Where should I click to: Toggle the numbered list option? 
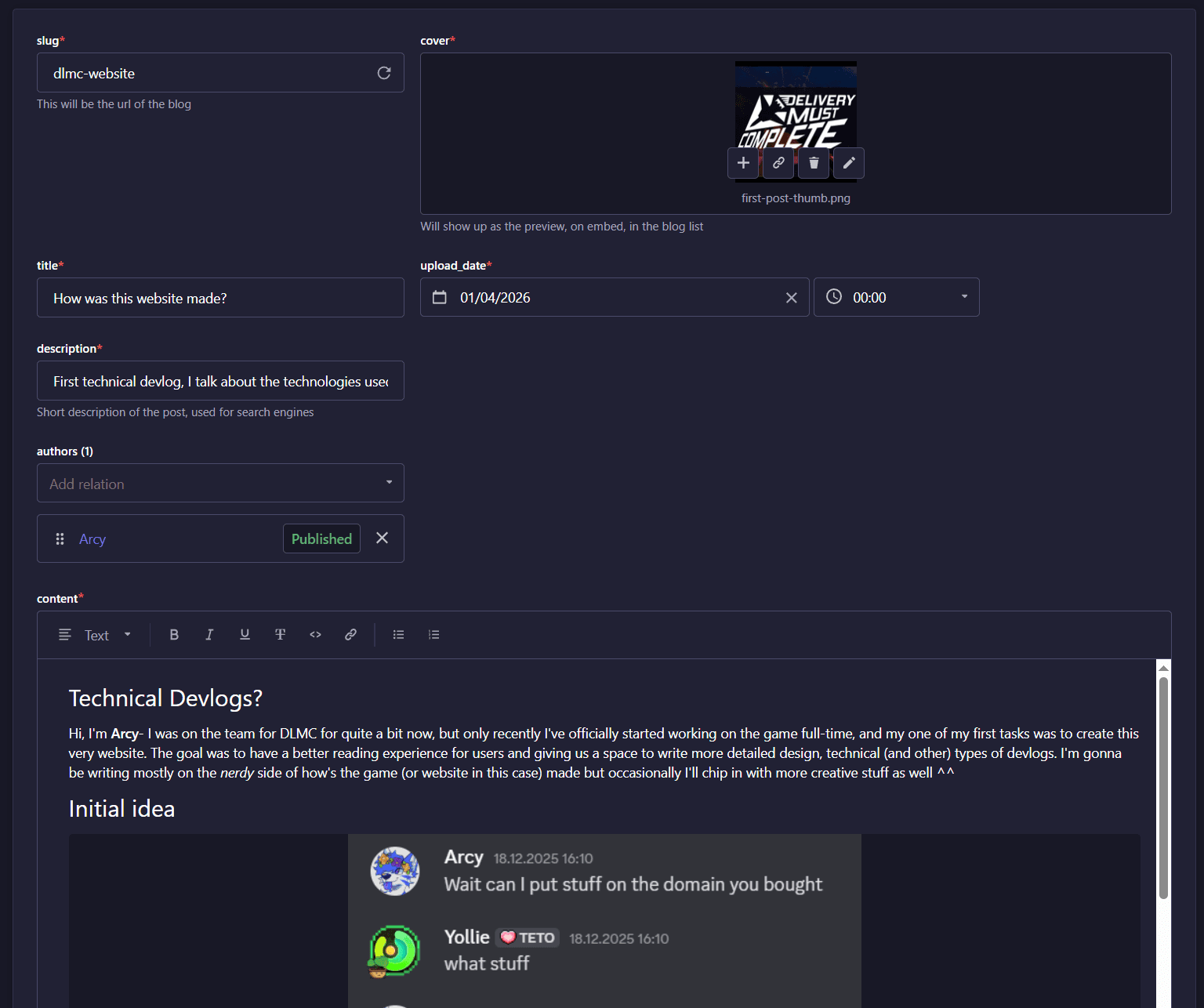(433, 634)
